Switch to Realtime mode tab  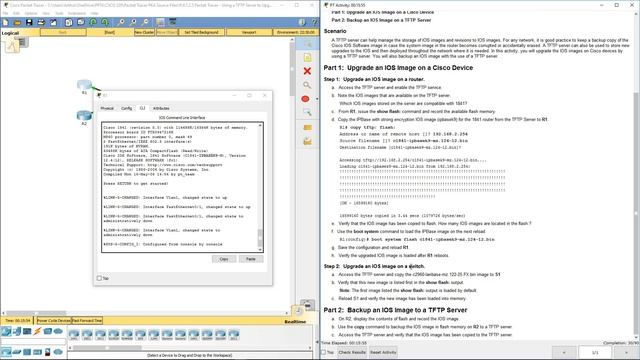(295, 322)
